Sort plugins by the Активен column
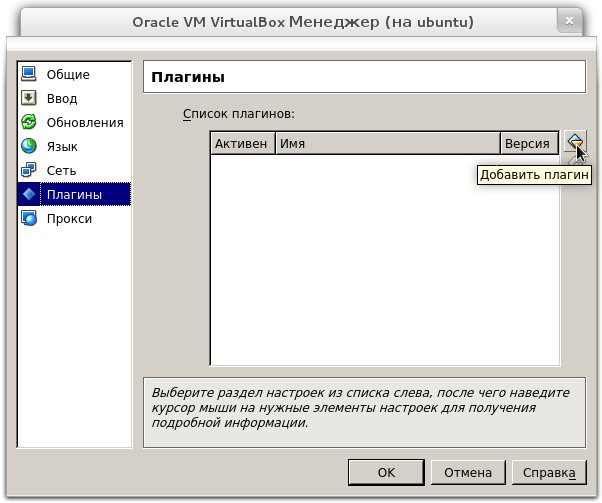 pyautogui.click(x=241, y=144)
